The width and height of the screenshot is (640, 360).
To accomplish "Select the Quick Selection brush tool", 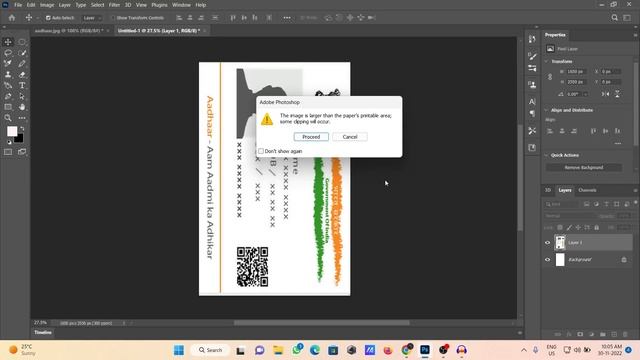I will pyautogui.click(x=22, y=53).
